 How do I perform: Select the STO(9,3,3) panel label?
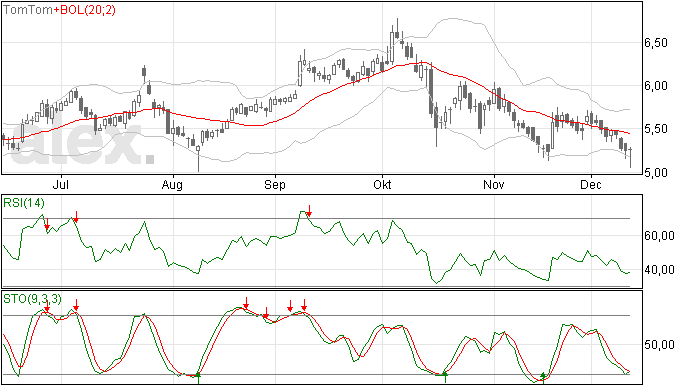click(x=32, y=299)
